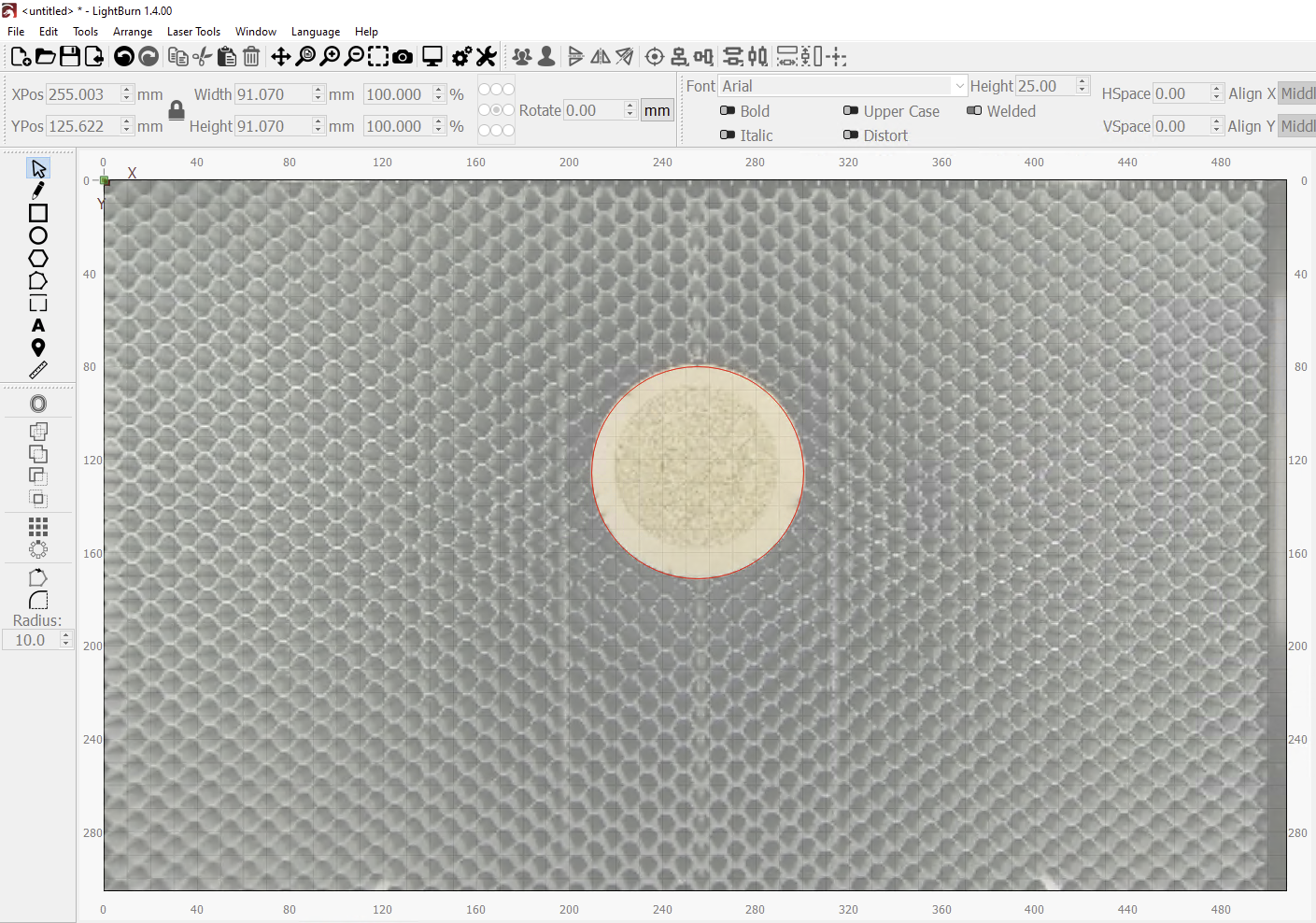Open the Window menu
Viewport: 1316px width, 923px height.
pos(256,32)
